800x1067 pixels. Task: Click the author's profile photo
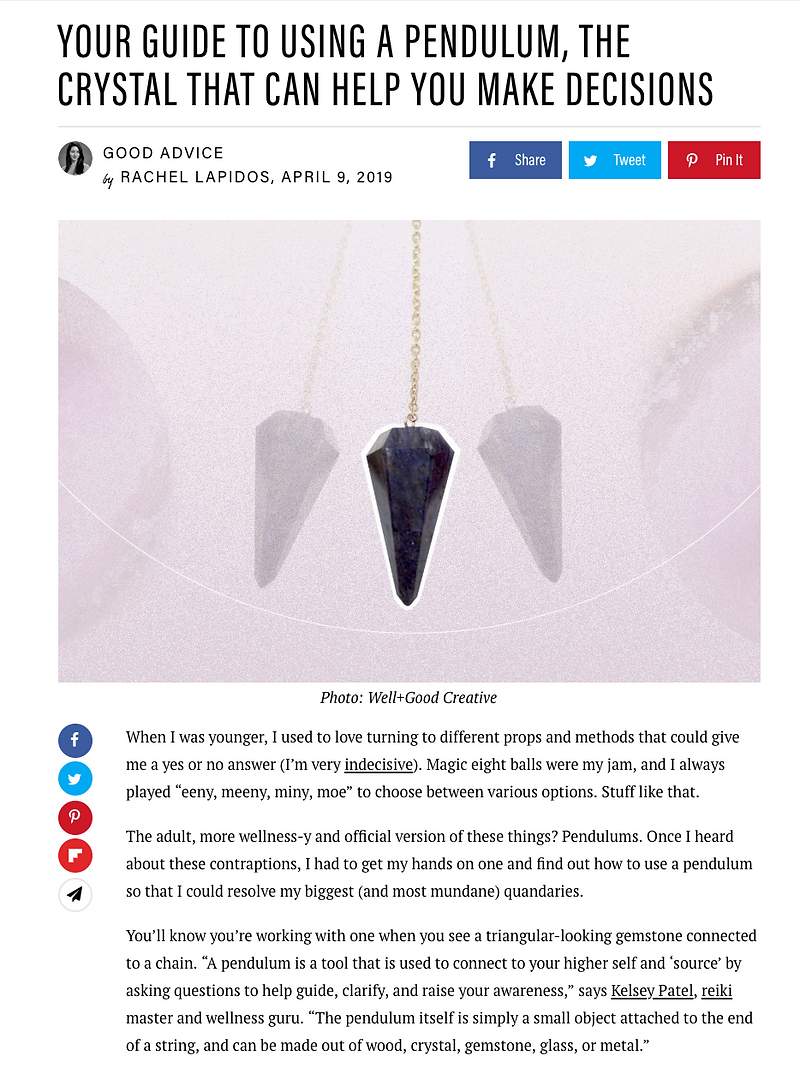tap(75, 160)
